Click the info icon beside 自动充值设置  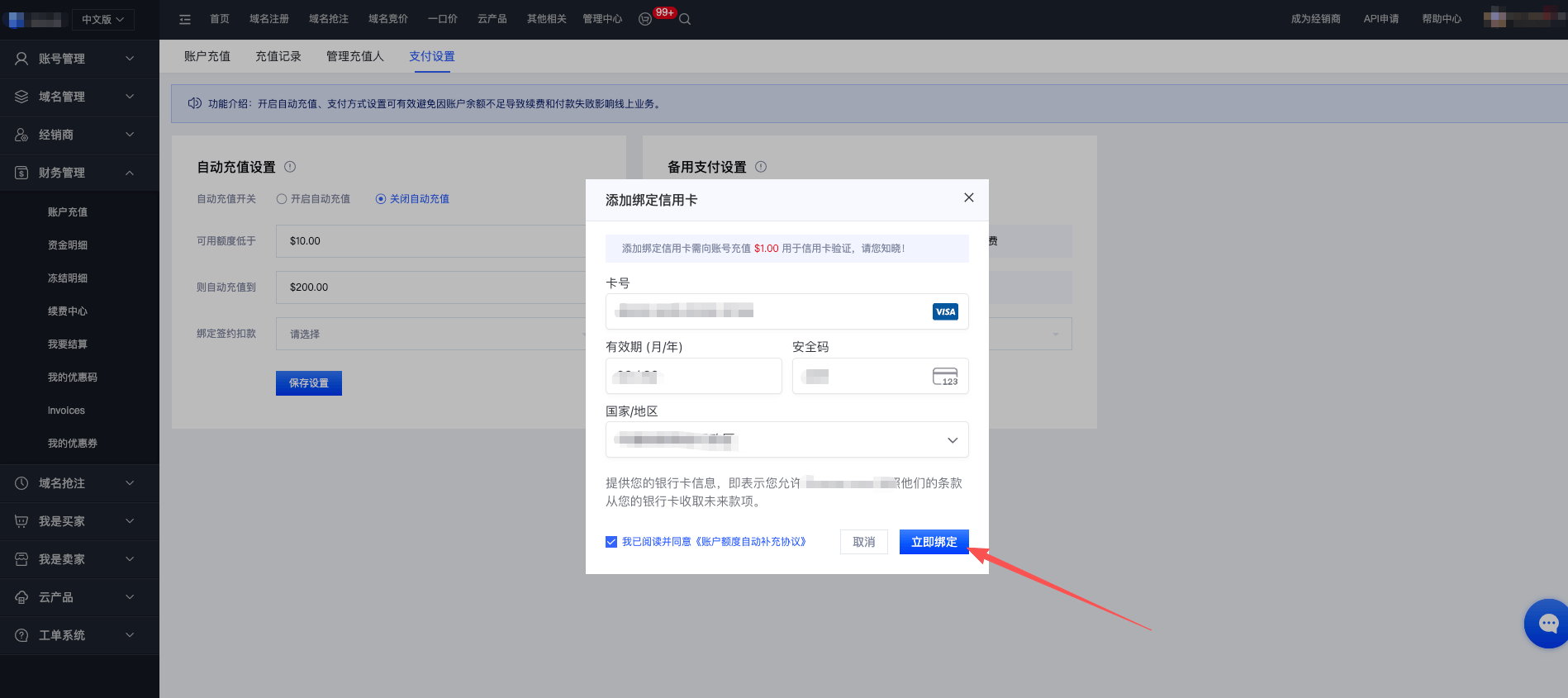click(x=290, y=167)
